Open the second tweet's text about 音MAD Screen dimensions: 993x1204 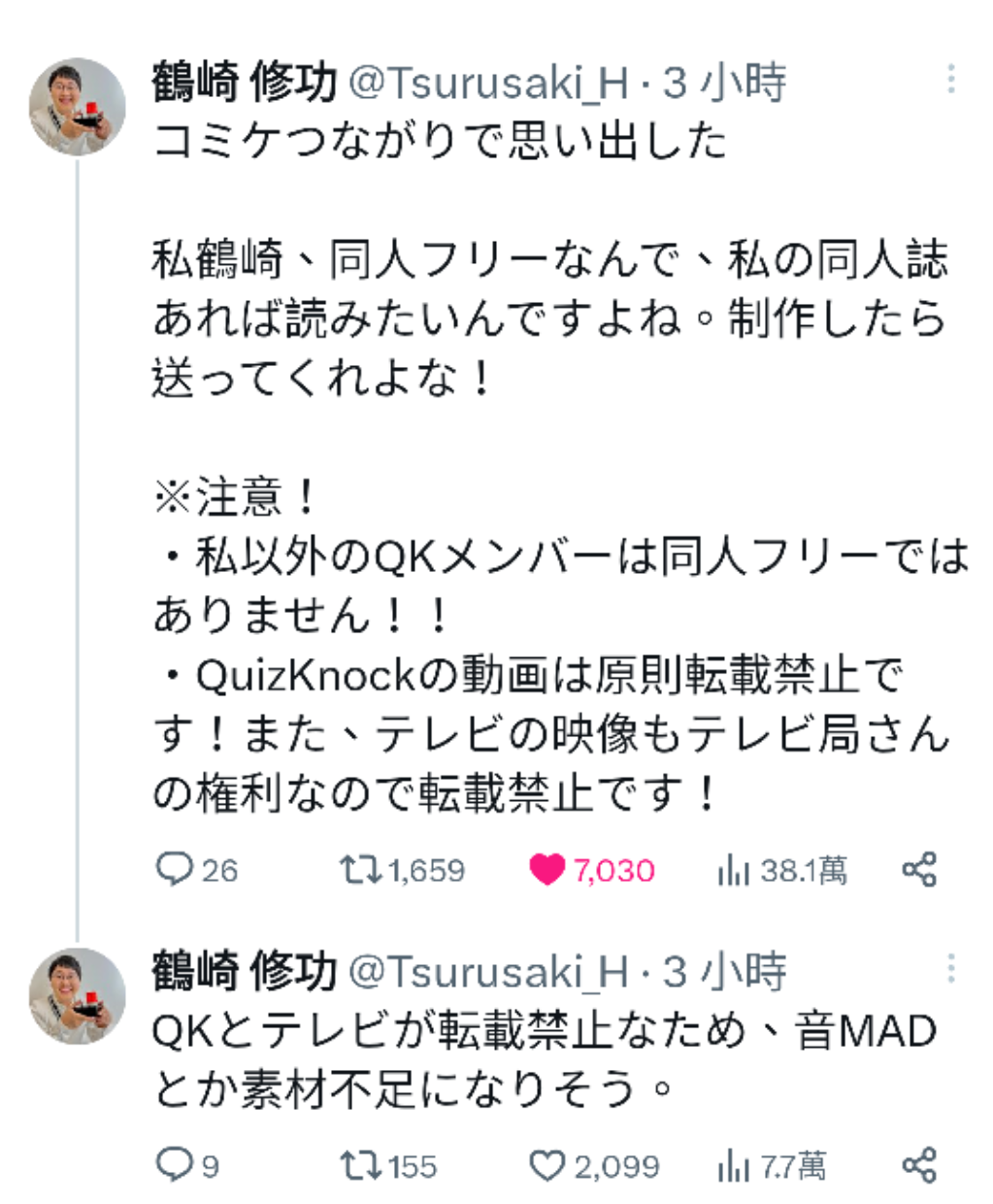(x=544, y=1059)
